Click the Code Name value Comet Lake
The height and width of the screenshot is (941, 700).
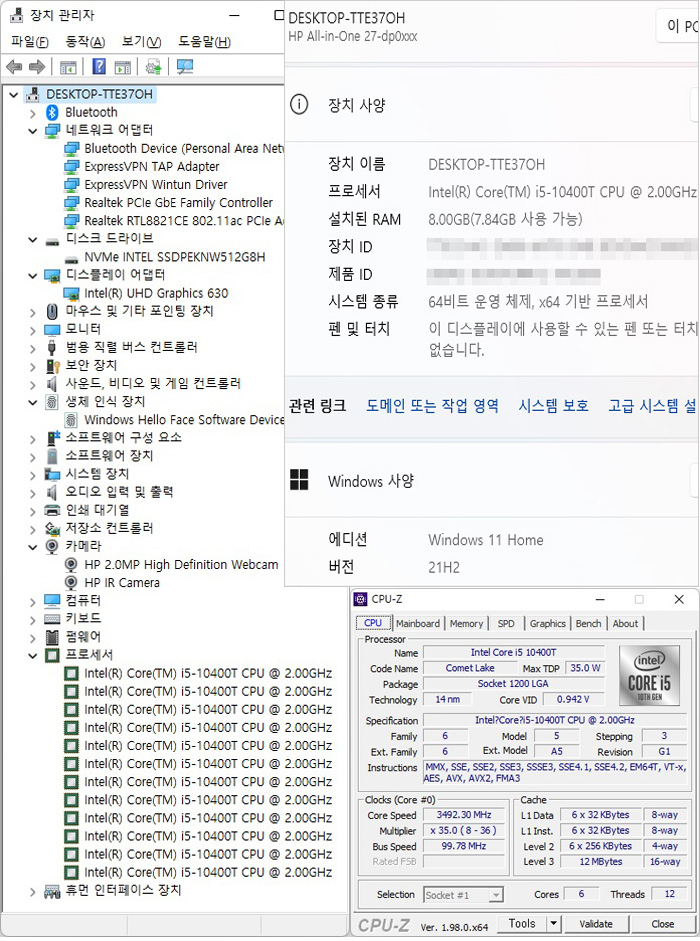pos(470,668)
